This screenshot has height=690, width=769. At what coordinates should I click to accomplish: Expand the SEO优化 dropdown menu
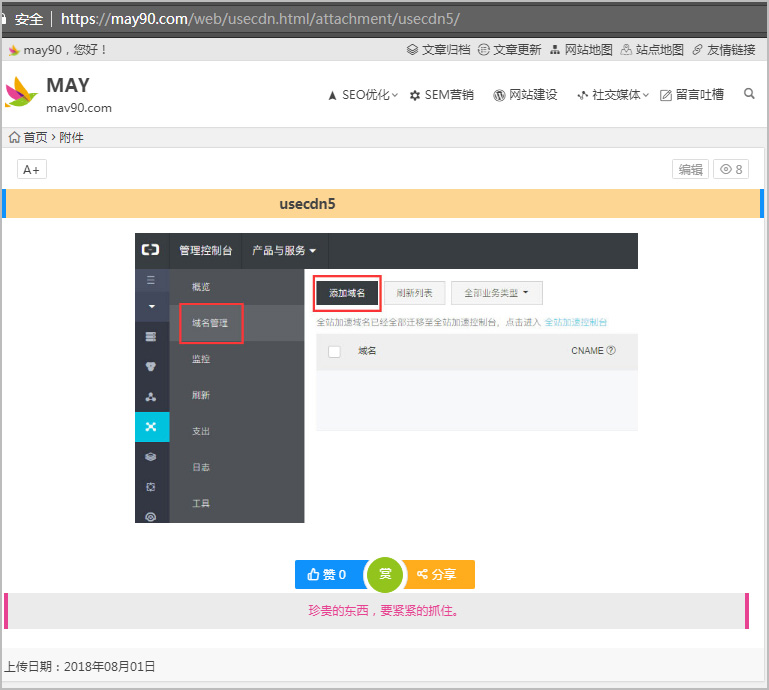pyautogui.click(x=363, y=95)
